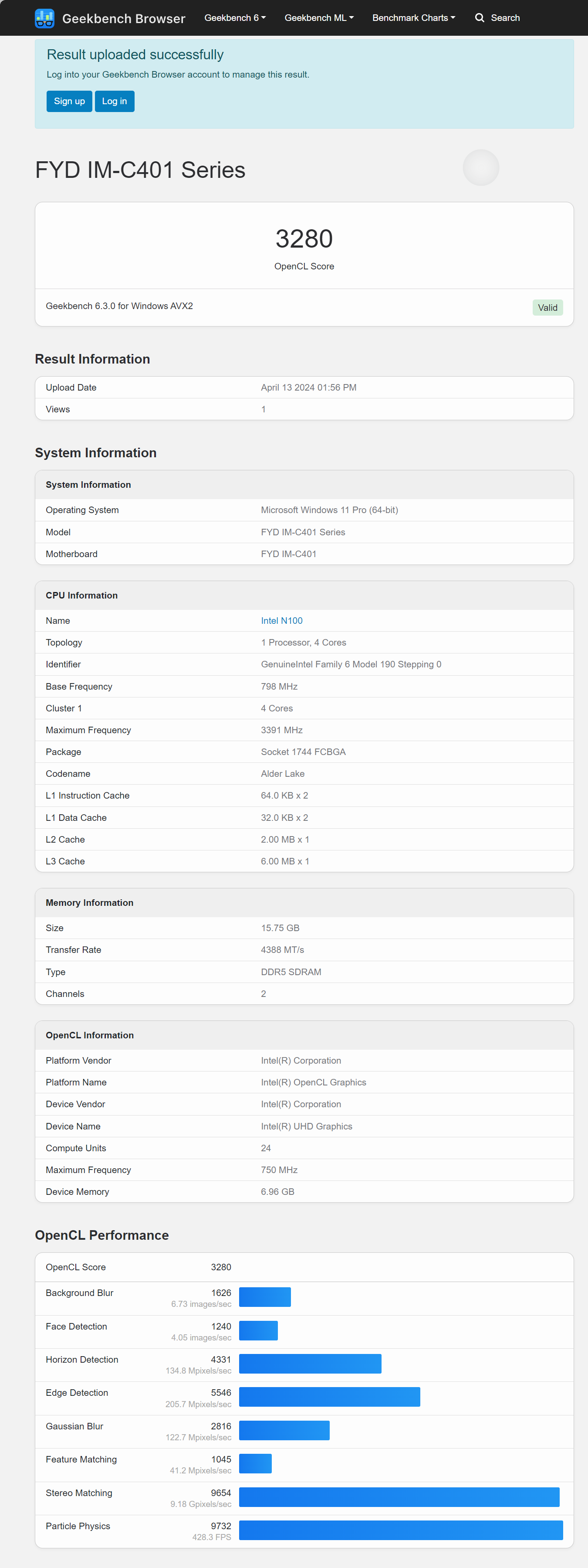588x1568 pixels.
Task: Click 'Geekbench 6.3.0 for Windows AVX2' text
Action: (x=119, y=306)
